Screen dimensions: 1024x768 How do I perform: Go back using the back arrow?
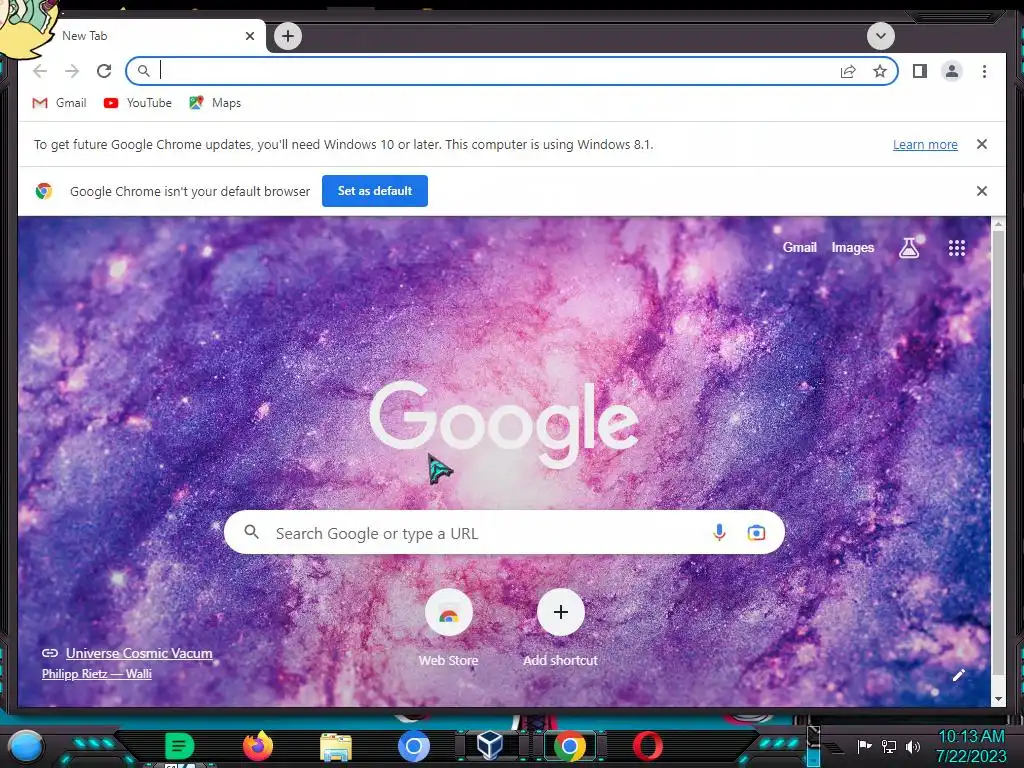point(40,71)
